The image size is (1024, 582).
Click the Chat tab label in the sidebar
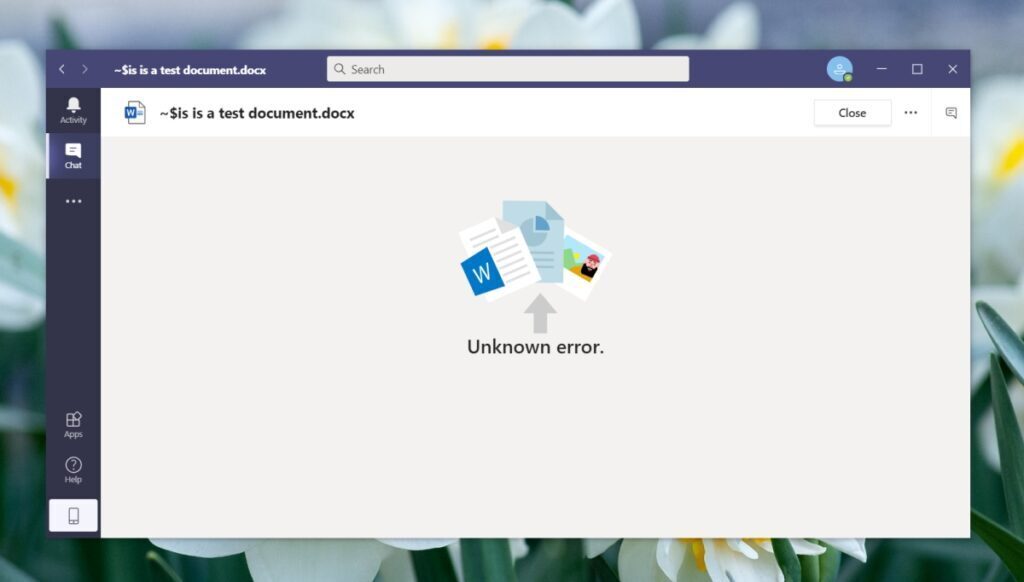73,165
